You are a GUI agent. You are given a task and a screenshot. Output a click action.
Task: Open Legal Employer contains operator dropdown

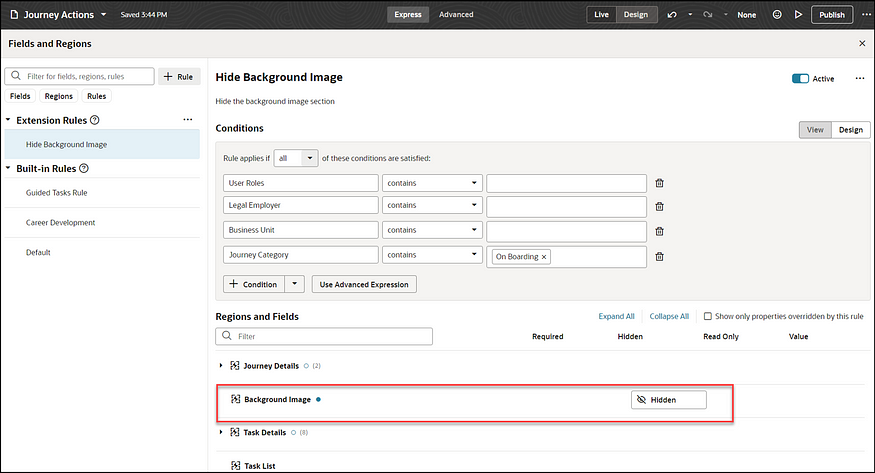coord(431,205)
